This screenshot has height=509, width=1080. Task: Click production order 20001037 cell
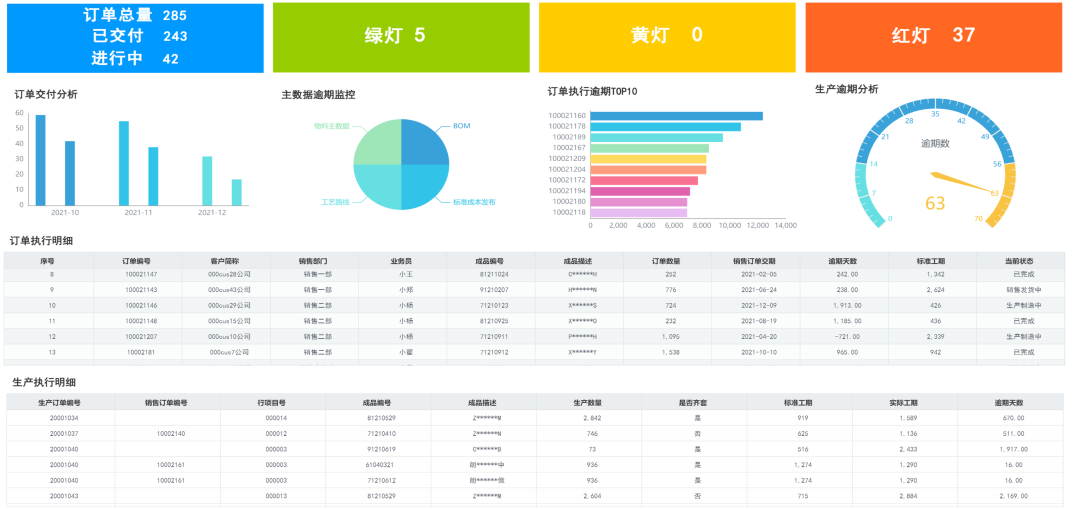click(64, 434)
